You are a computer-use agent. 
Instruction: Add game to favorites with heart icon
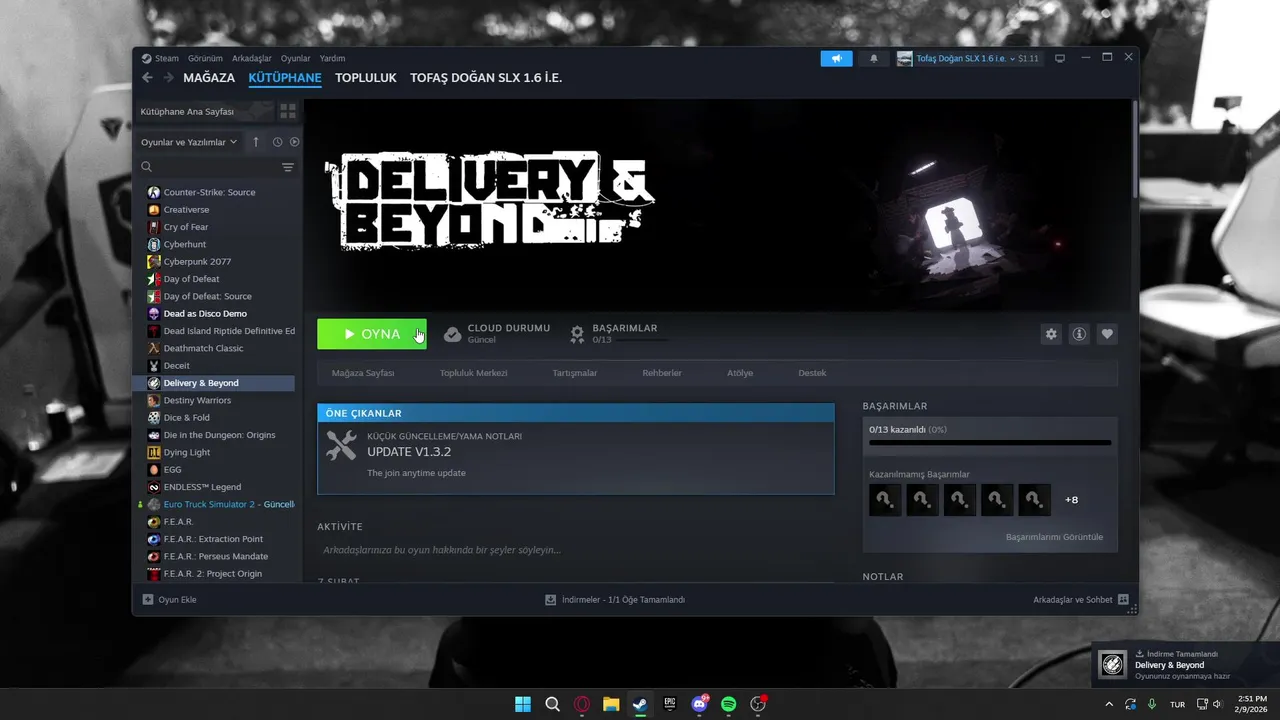1107,334
